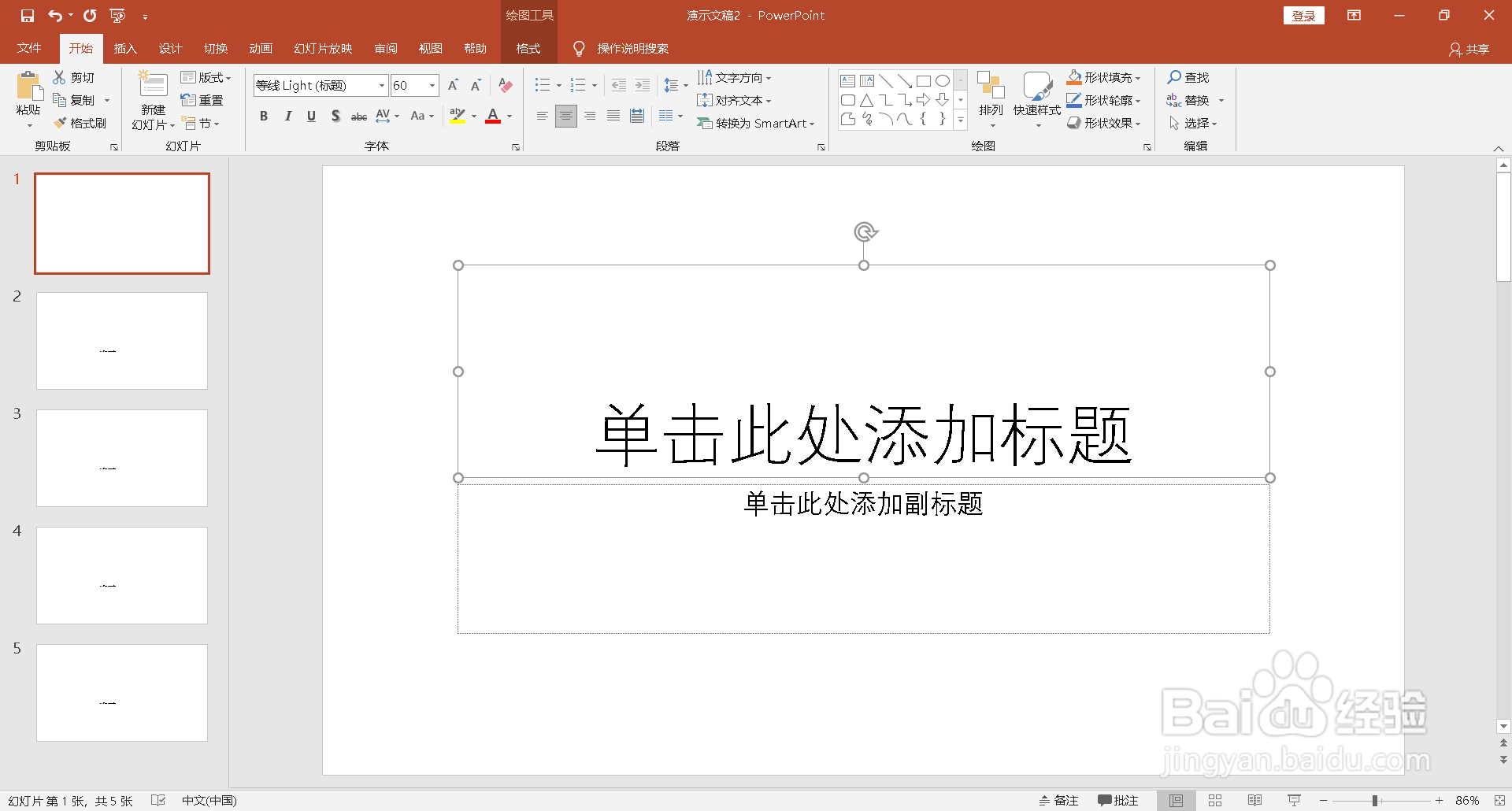Toggle bold formatting
The width and height of the screenshot is (1512, 811).
264,116
